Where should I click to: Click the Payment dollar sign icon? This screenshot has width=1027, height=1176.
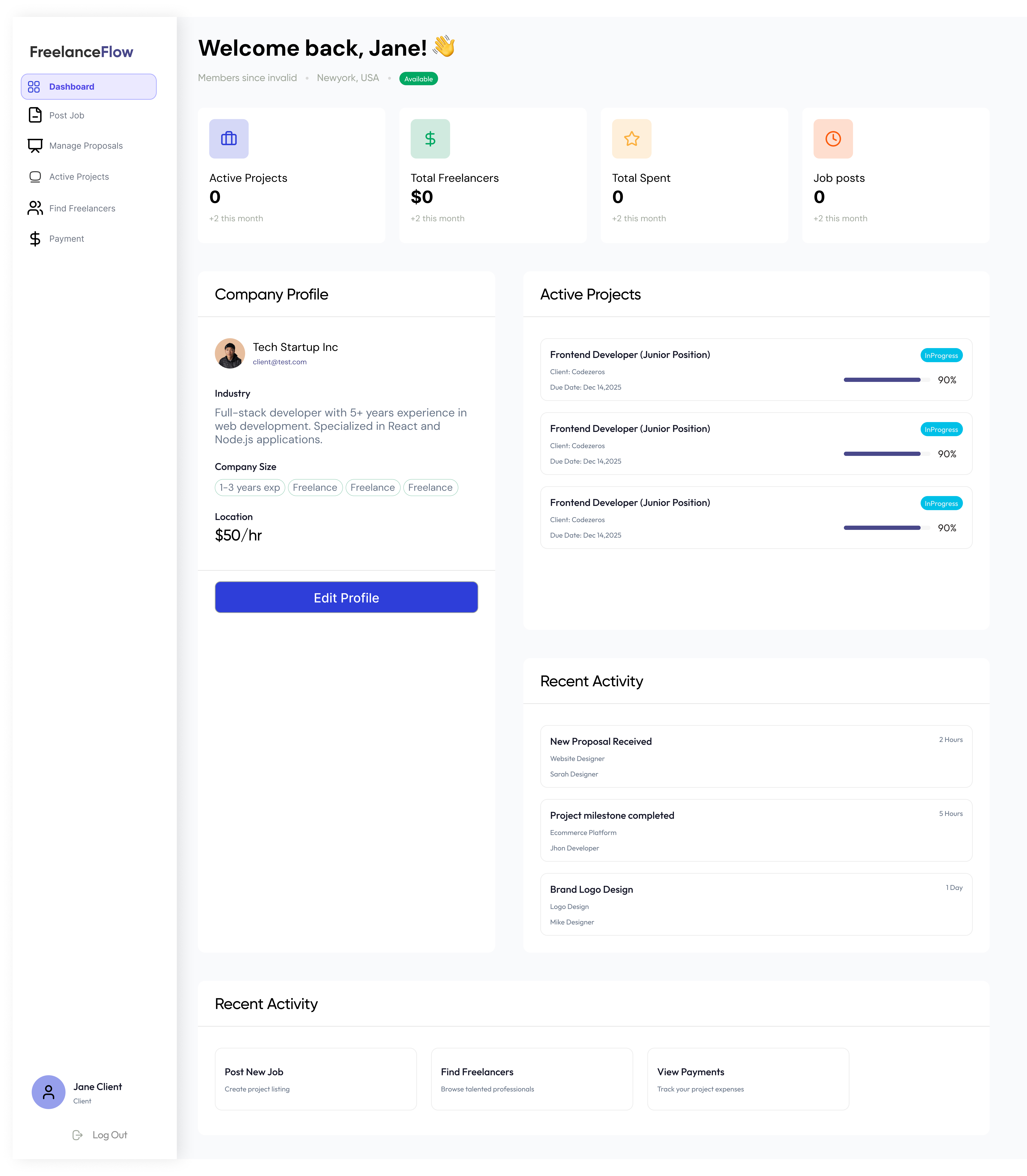click(x=35, y=239)
